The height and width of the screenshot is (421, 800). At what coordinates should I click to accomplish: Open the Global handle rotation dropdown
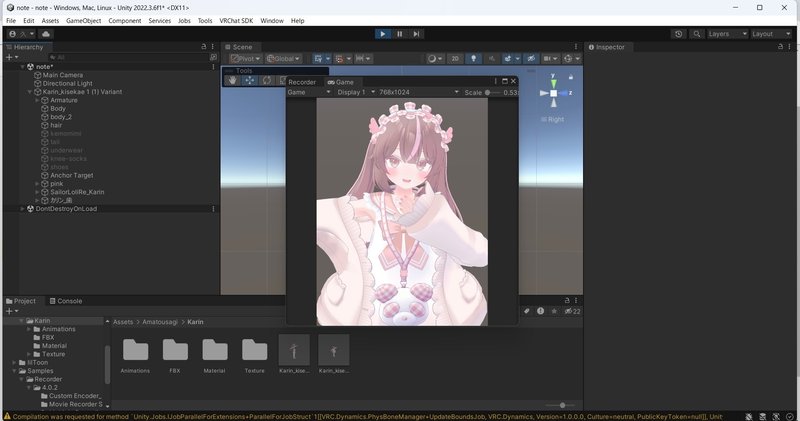[x=284, y=59]
